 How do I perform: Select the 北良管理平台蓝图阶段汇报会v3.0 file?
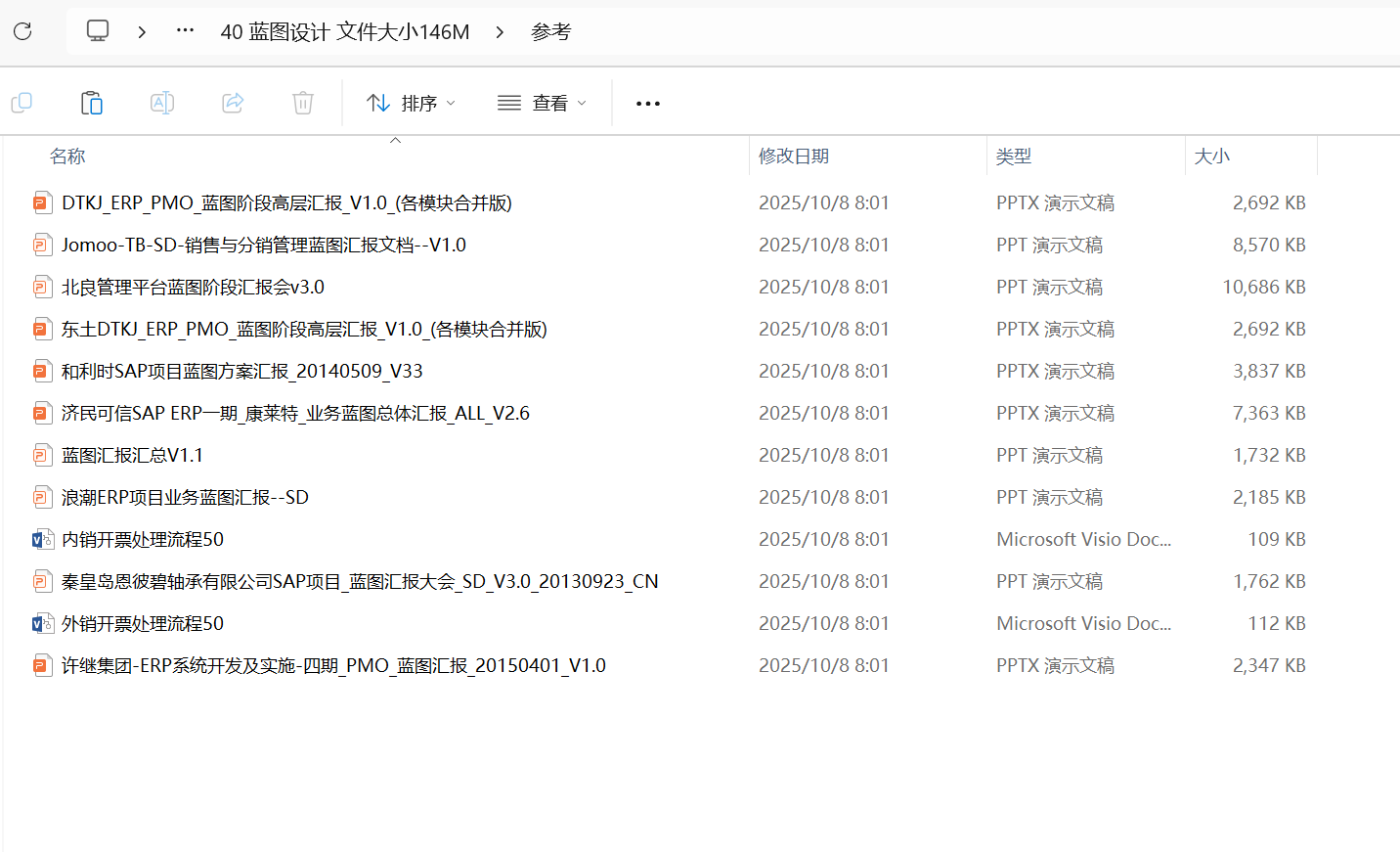[x=193, y=287]
